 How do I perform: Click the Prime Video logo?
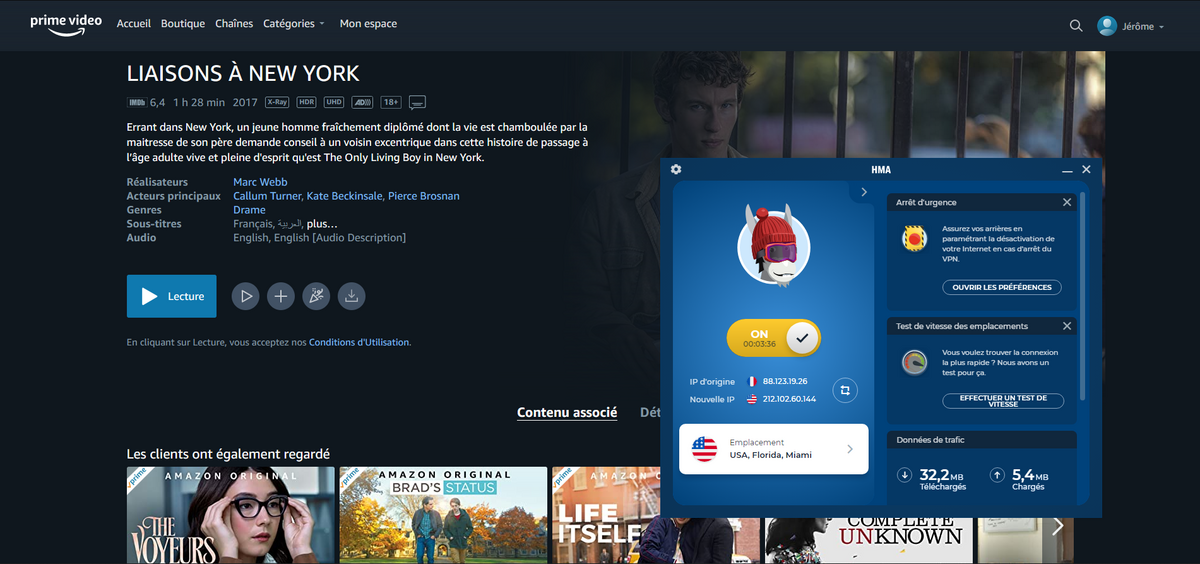click(66, 24)
